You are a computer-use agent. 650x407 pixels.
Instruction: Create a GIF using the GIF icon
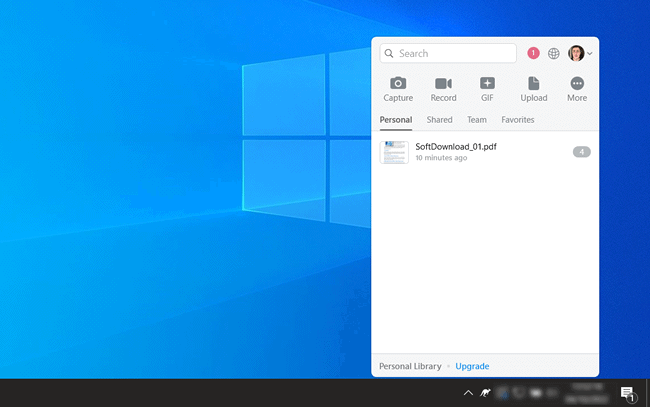pyautogui.click(x=487, y=84)
